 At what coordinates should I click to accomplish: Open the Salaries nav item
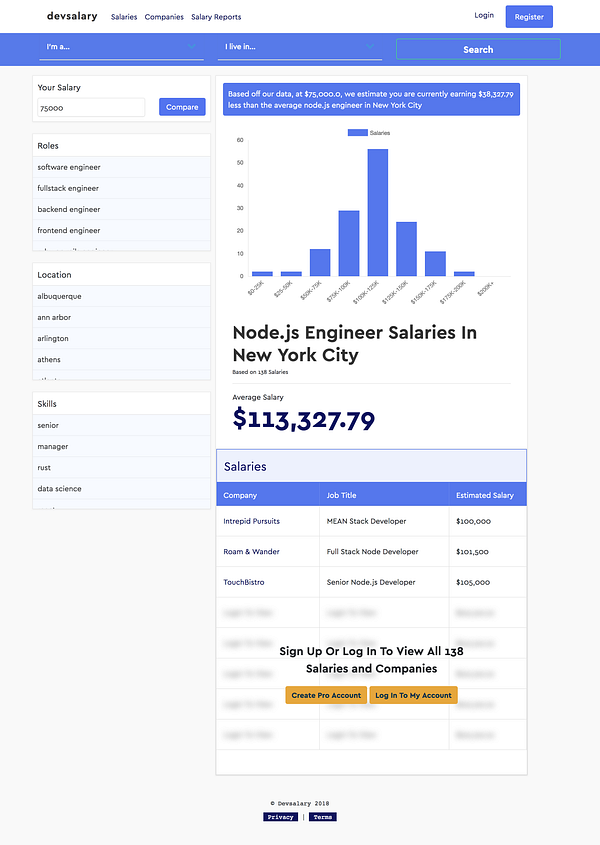coord(124,17)
